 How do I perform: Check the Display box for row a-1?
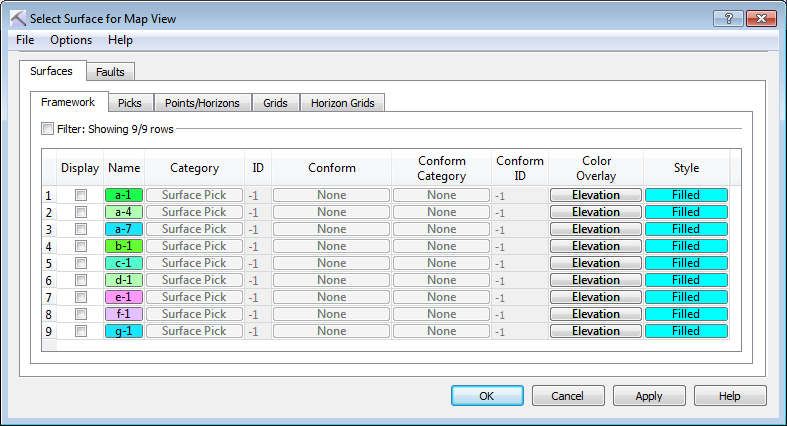81,195
